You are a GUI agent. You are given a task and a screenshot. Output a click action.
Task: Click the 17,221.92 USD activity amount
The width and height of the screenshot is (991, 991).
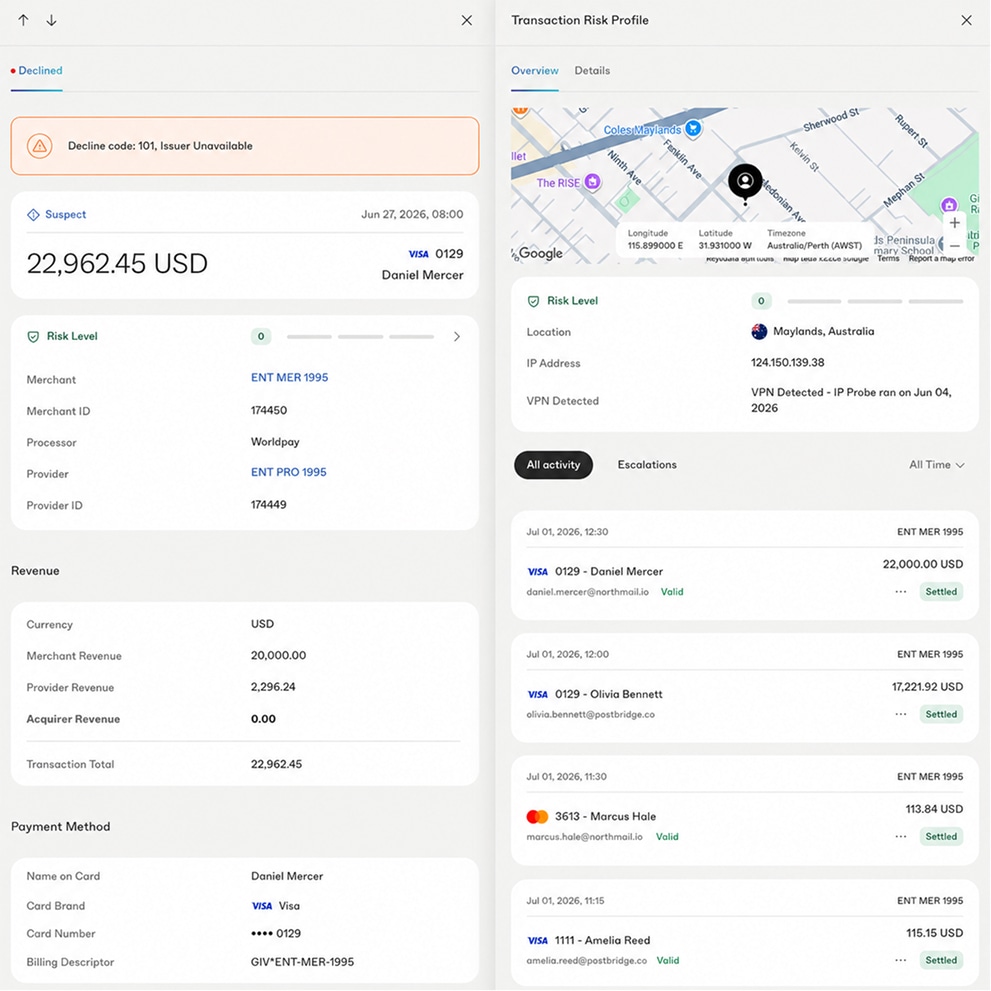927,687
